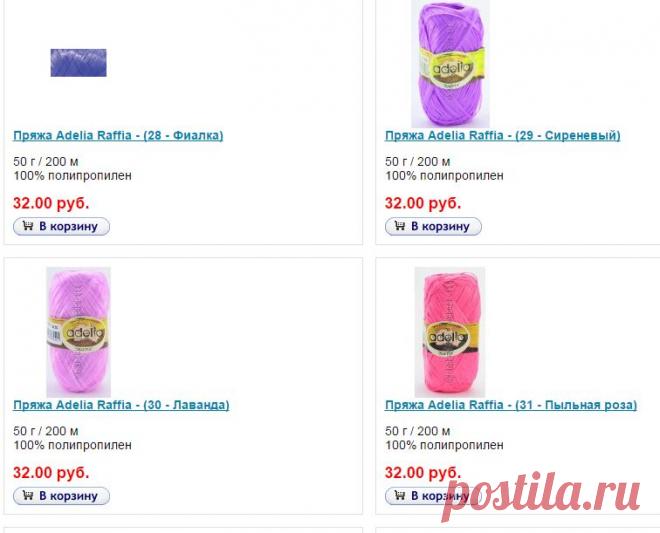
Task: Add Пыльная роза yarn to cart button
Action: (x=433, y=496)
